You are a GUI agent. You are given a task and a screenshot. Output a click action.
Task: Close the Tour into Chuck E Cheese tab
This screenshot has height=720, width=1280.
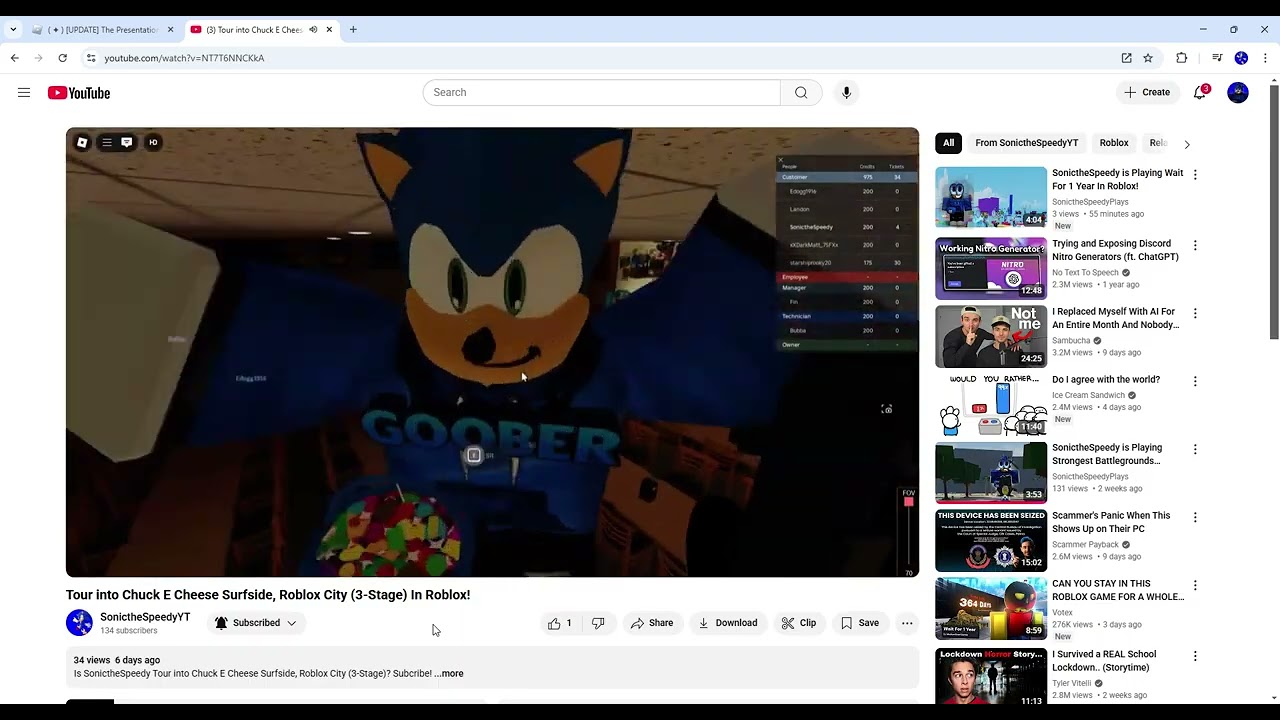click(x=329, y=30)
